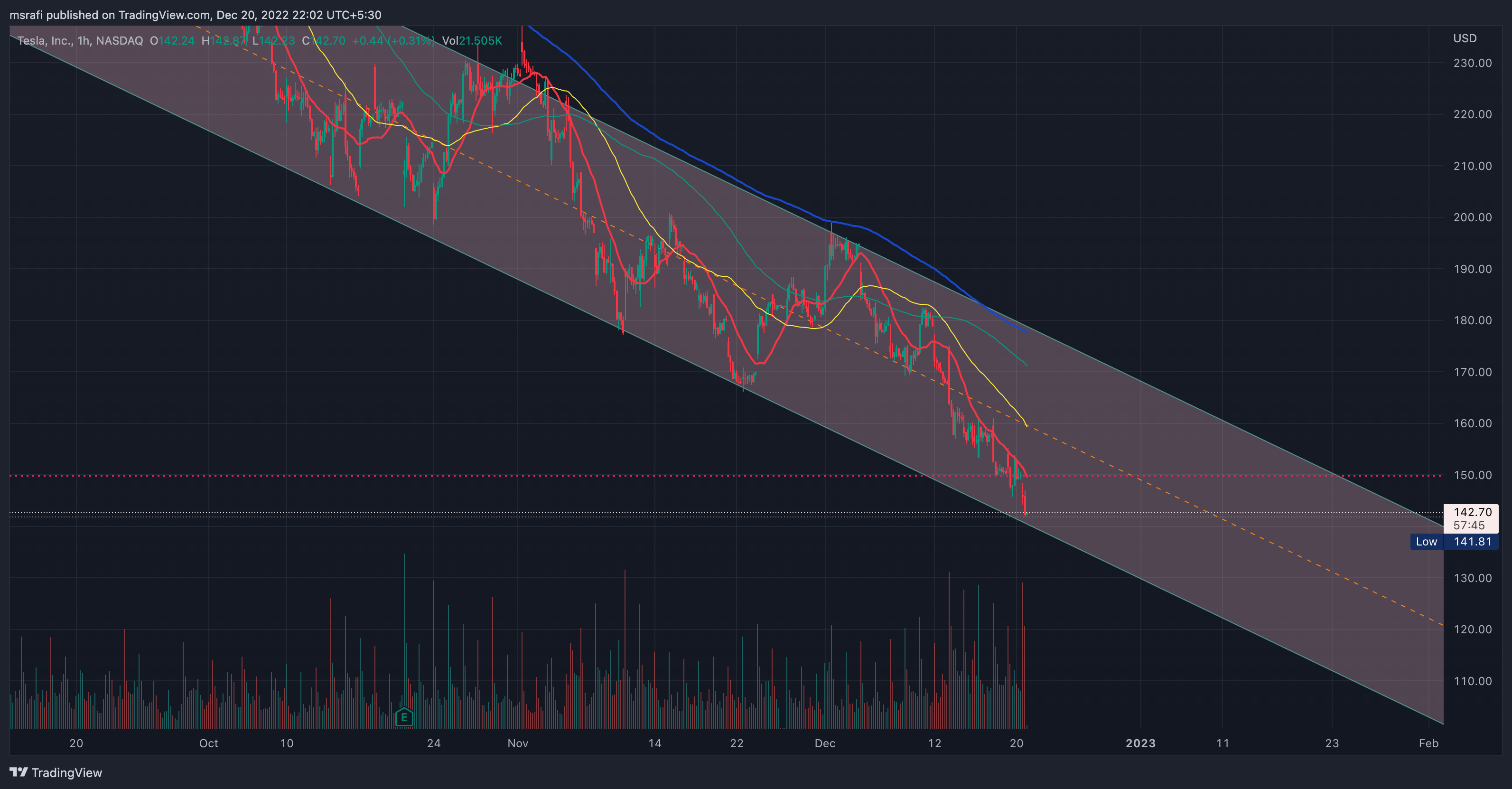Screen dimensions: 1512x789
Task: Click the current price label '142.70'
Action: click(x=1473, y=512)
